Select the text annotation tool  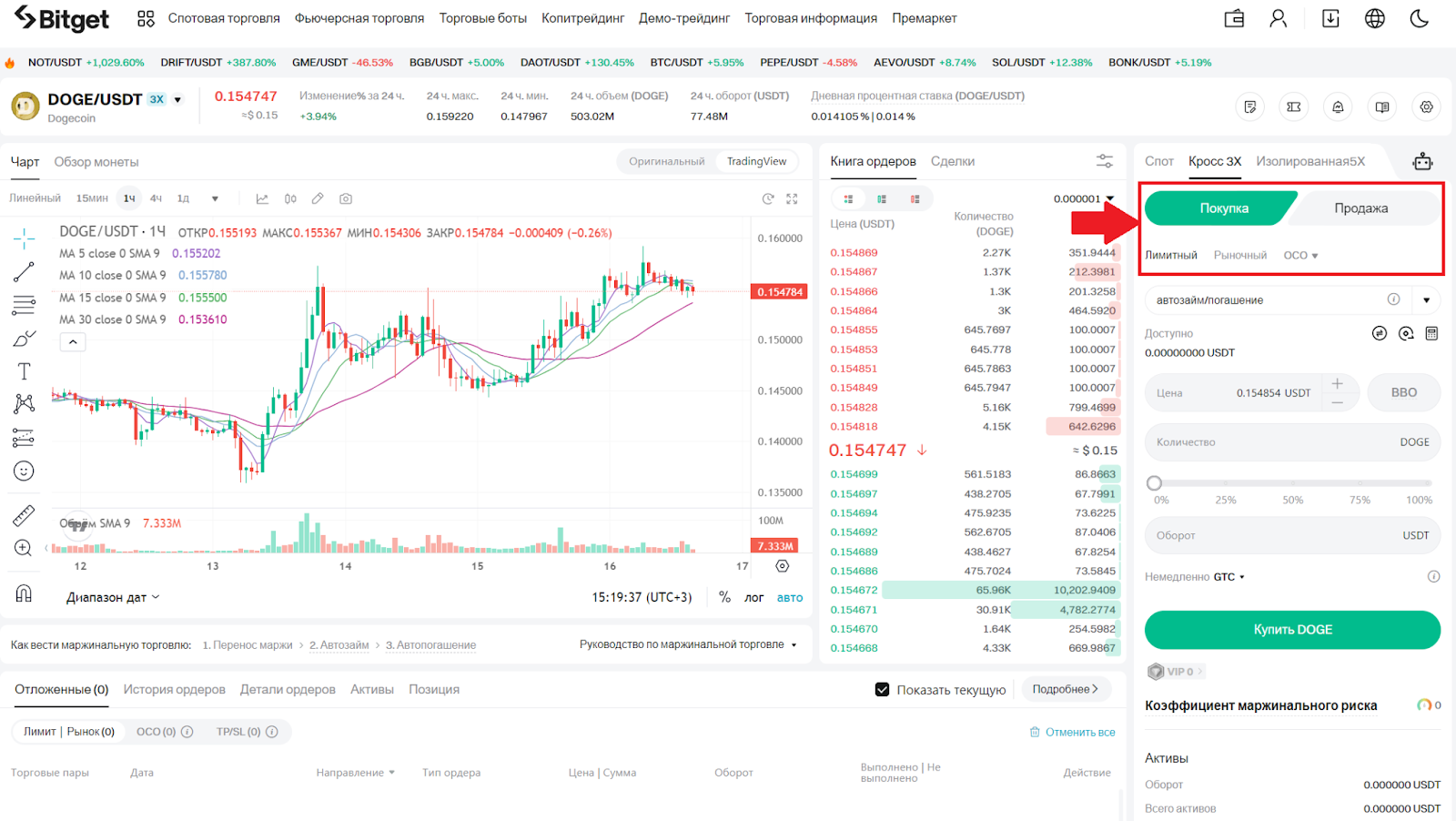pyautogui.click(x=25, y=371)
